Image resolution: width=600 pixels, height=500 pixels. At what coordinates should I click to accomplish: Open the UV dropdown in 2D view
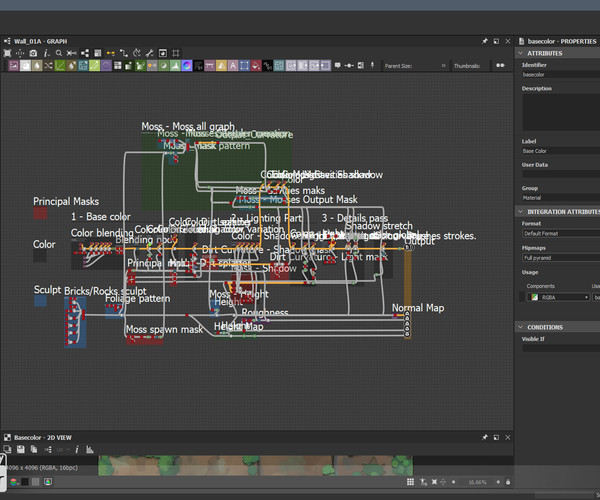tap(63, 450)
